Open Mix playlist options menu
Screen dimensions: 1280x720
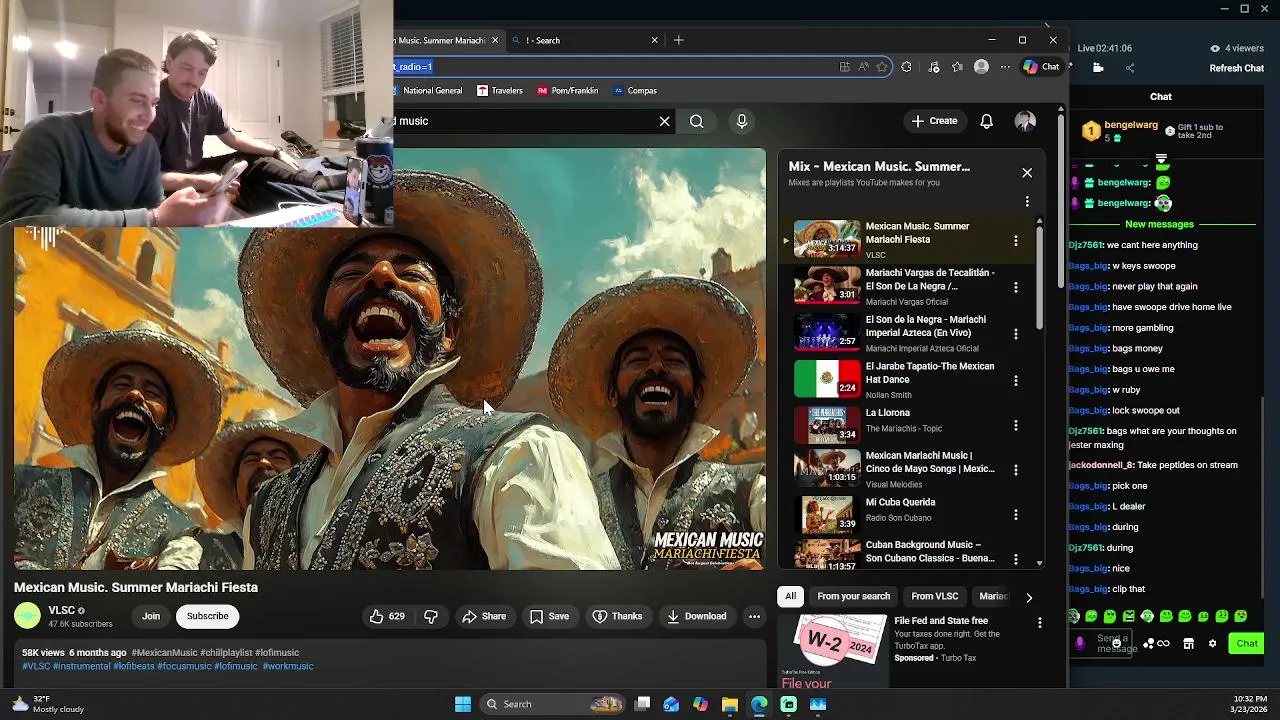pos(1027,201)
